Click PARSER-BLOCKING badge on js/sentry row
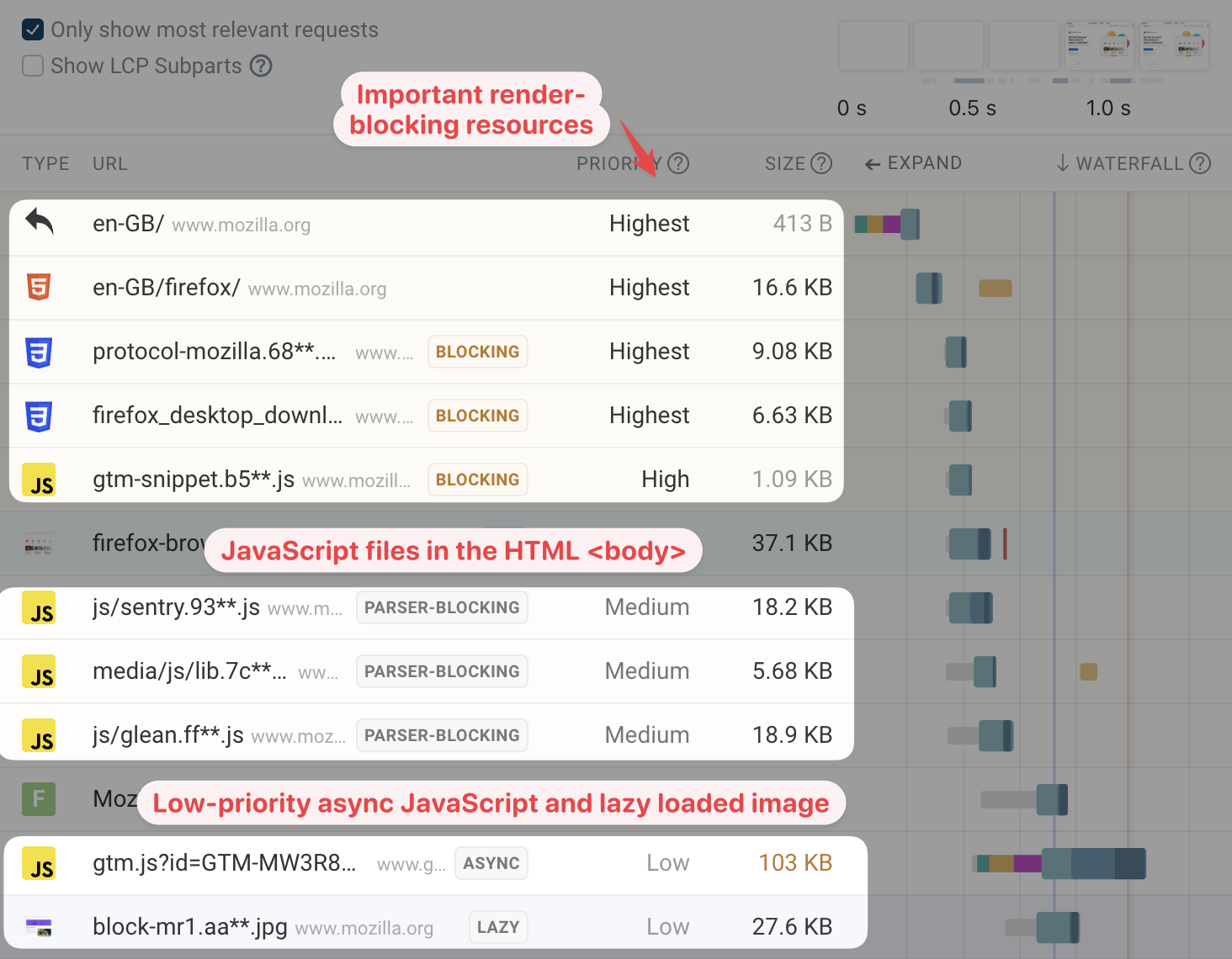Screen dimensions: 1232x959 coord(442,607)
